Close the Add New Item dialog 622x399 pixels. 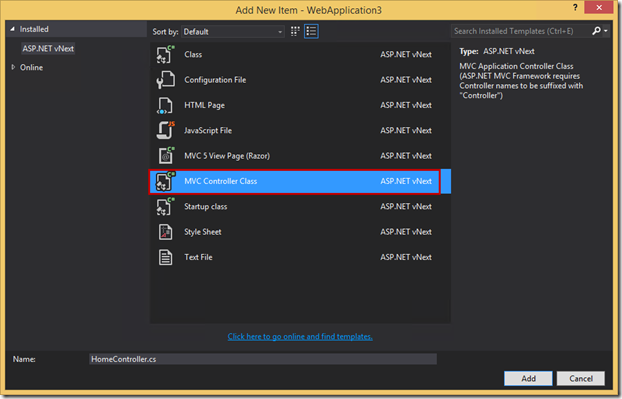point(599,8)
